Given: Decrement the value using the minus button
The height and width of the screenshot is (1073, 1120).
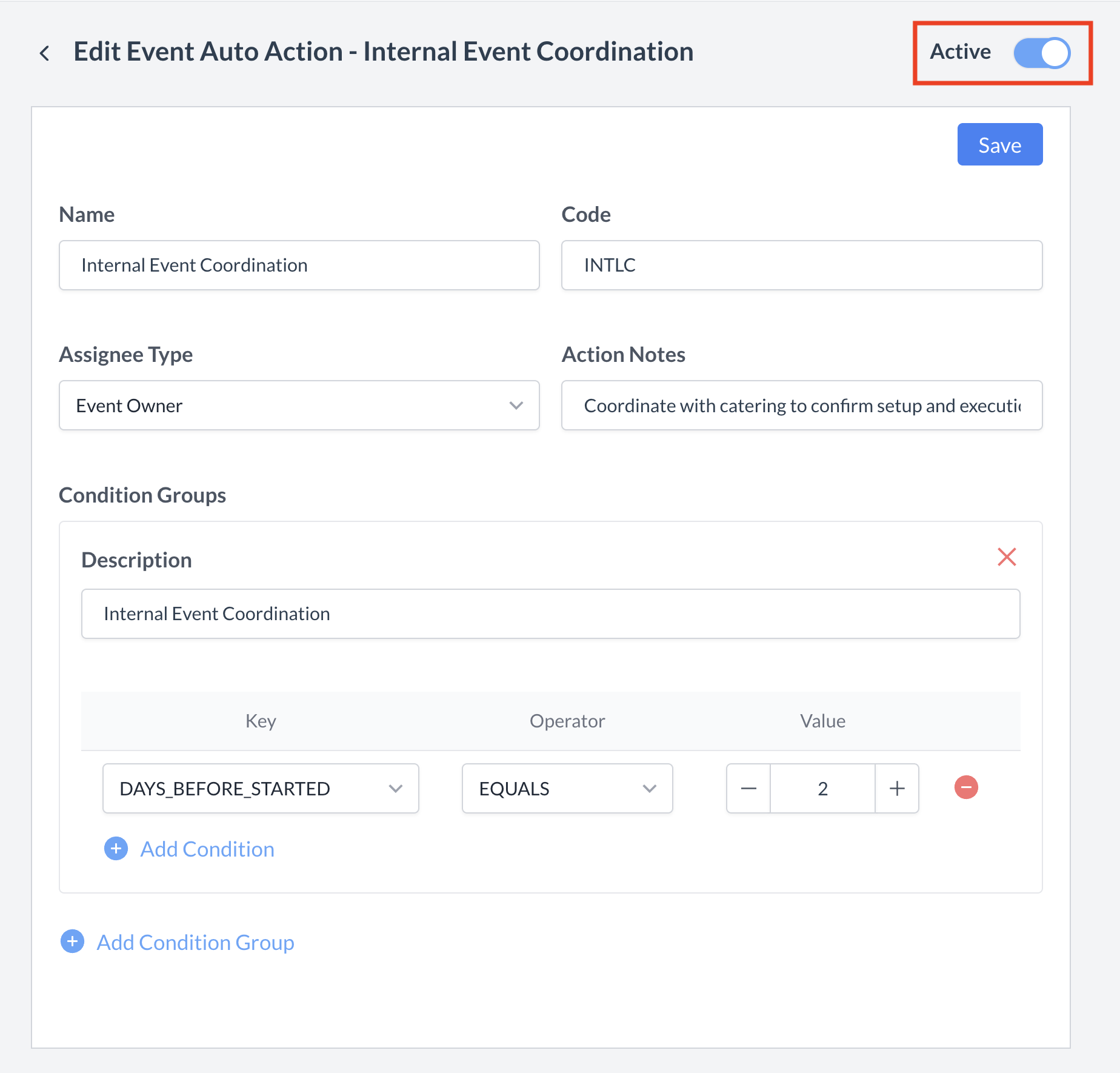Looking at the screenshot, I should point(748,788).
